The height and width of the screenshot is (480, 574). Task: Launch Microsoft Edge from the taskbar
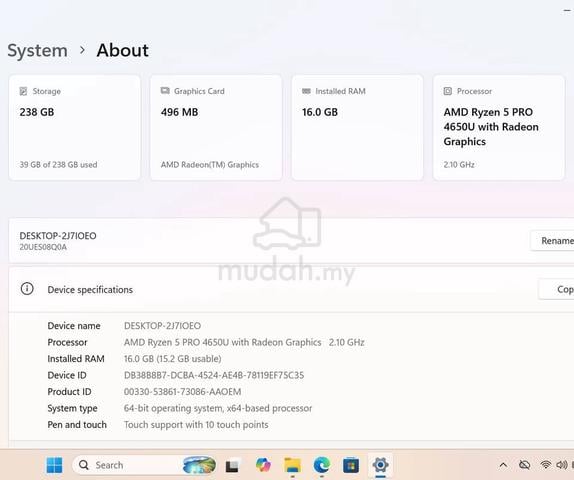pos(322,465)
